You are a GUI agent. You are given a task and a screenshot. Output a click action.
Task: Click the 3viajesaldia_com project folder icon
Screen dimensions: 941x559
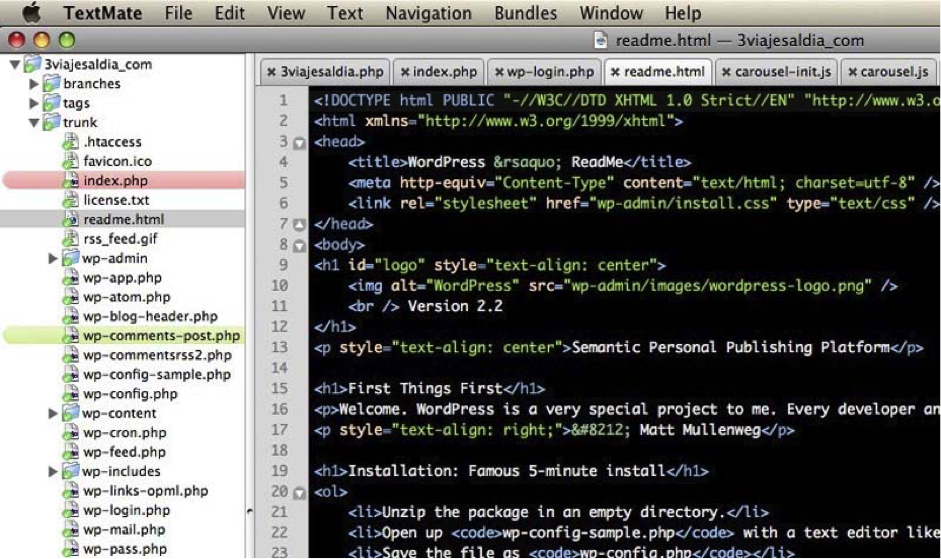32,64
